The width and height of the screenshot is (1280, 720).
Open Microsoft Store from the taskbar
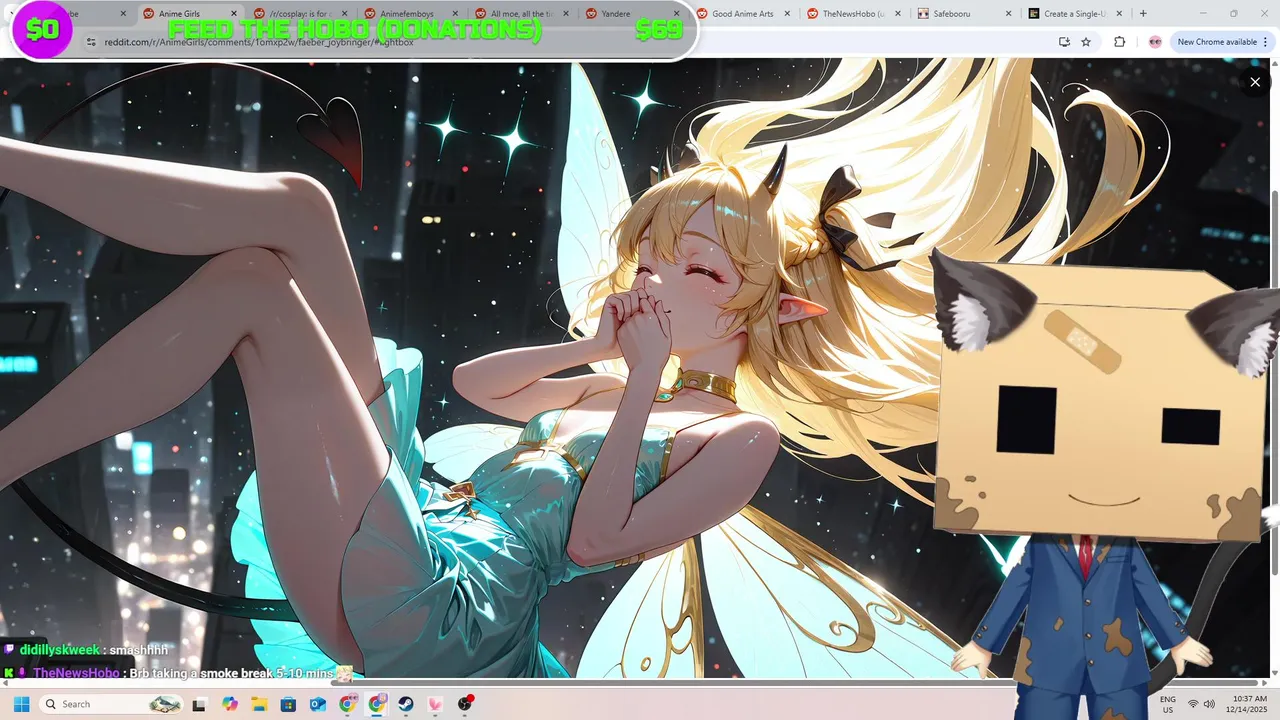pyautogui.click(x=289, y=704)
